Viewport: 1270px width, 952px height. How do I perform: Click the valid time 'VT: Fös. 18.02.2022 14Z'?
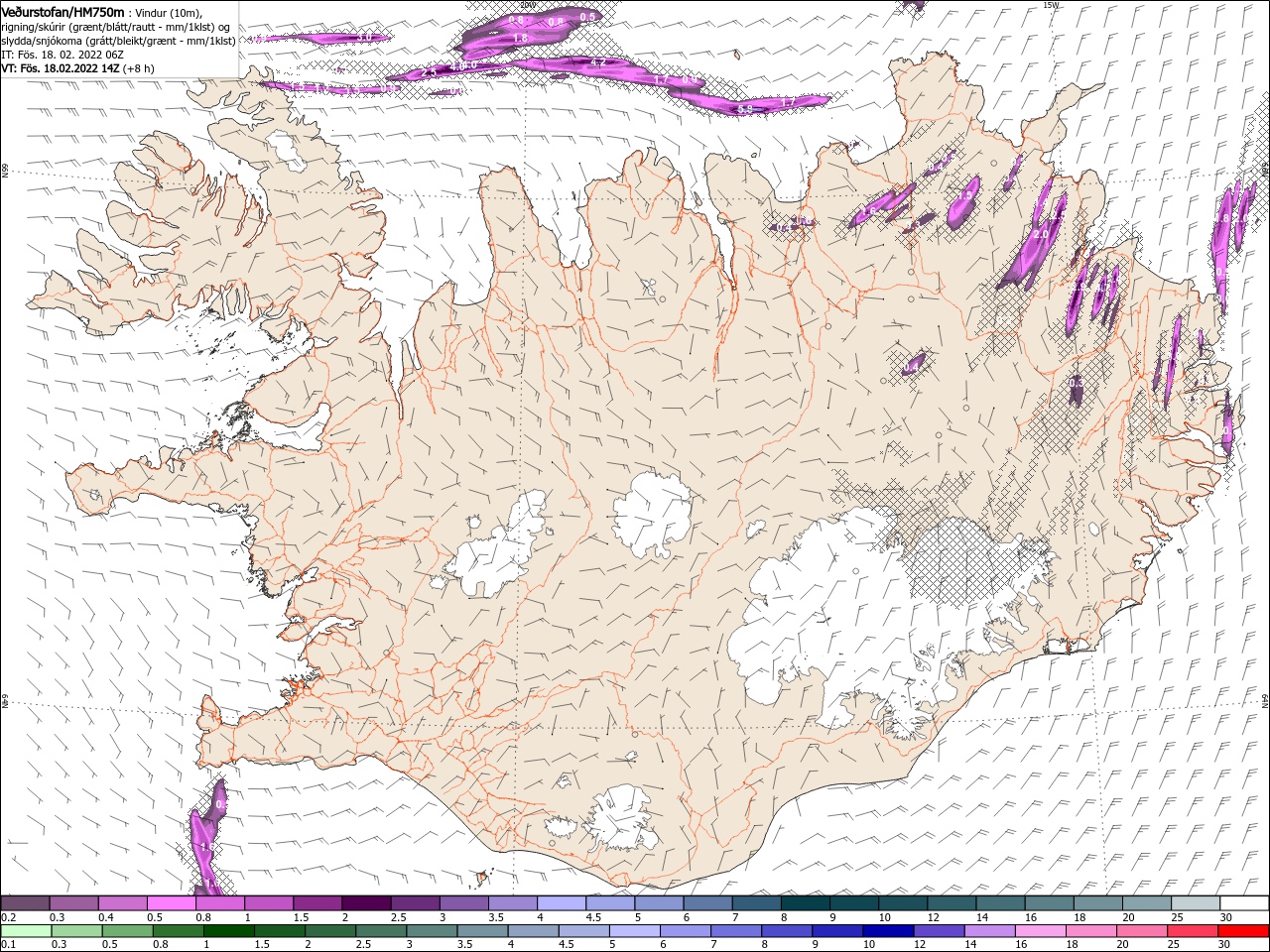pos(63,68)
